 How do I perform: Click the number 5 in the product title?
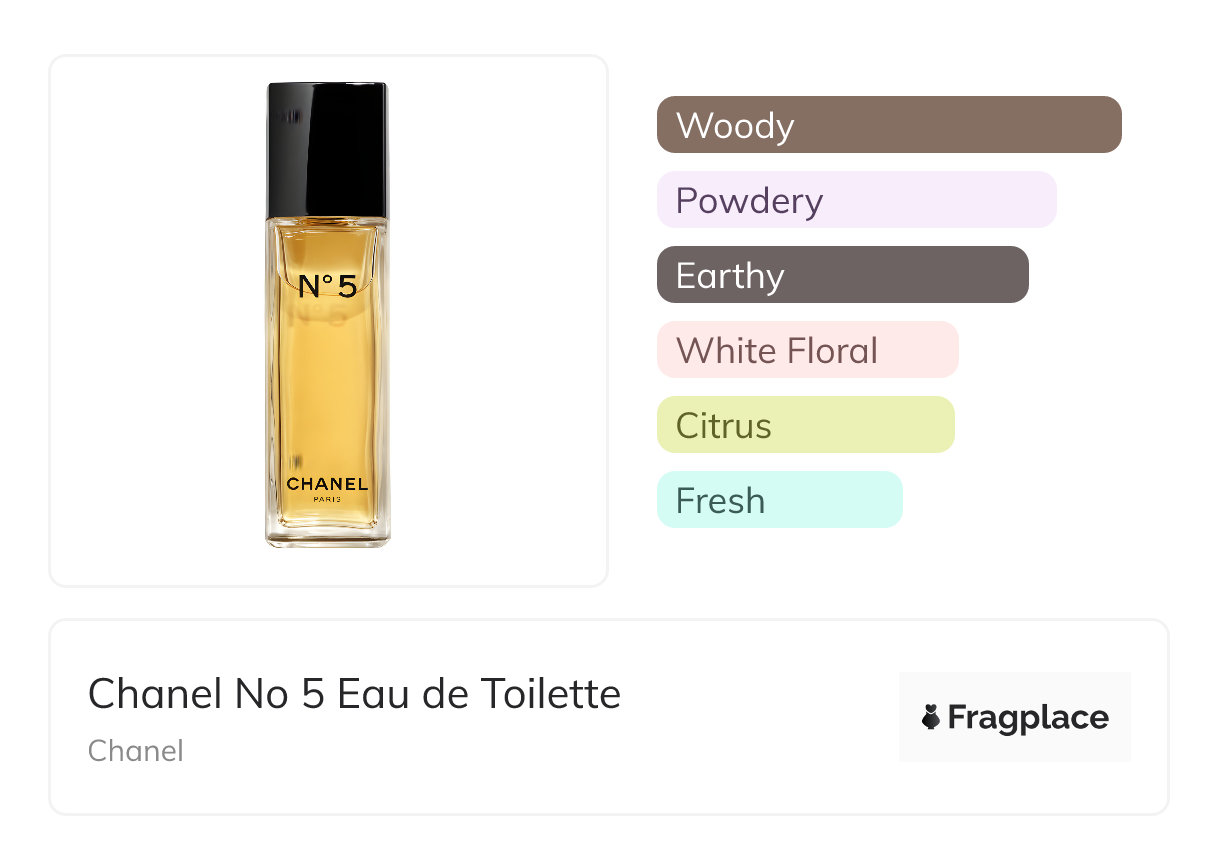pyautogui.click(x=313, y=693)
